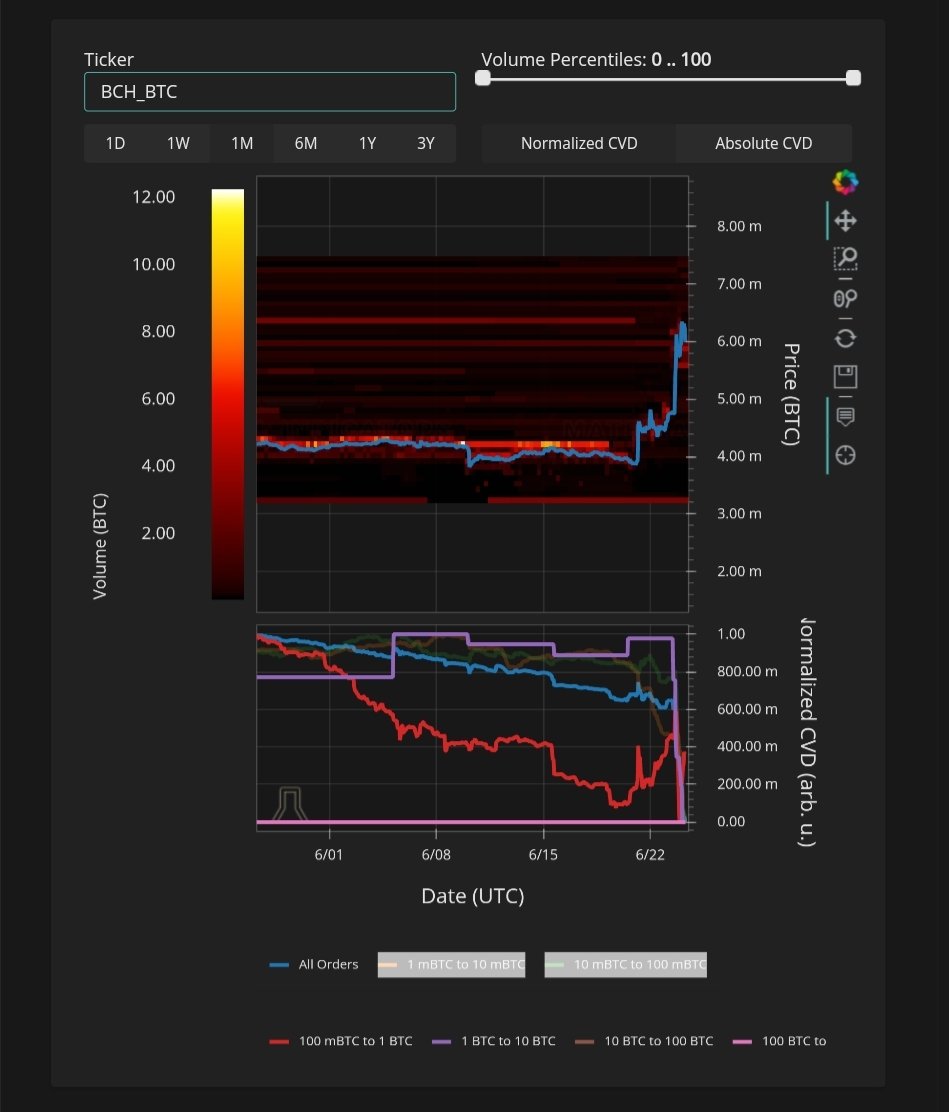
Task: Toggle the 100 BTC to legend series
Action: (x=779, y=1041)
